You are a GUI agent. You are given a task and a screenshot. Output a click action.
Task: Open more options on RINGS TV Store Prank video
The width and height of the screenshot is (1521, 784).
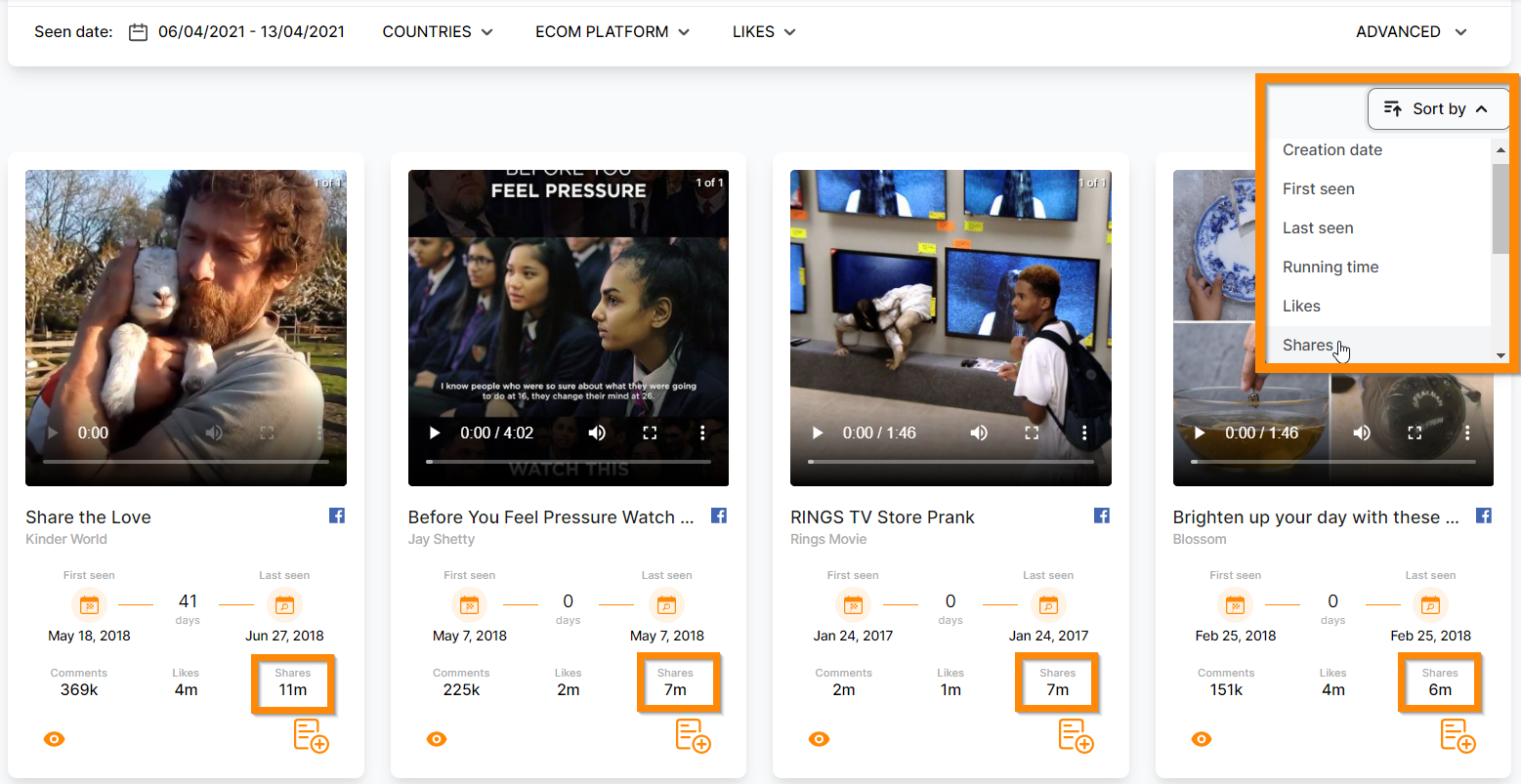click(1084, 433)
